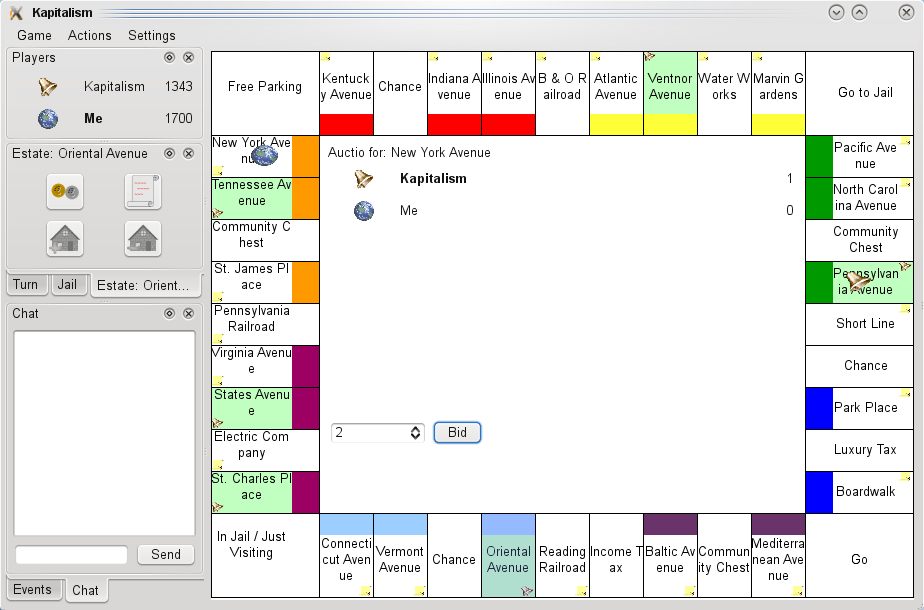Select the In Jail / Just Visiting square
Image resolution: width=924 pixels, height=610 pixels.
(x=265, y=556)
